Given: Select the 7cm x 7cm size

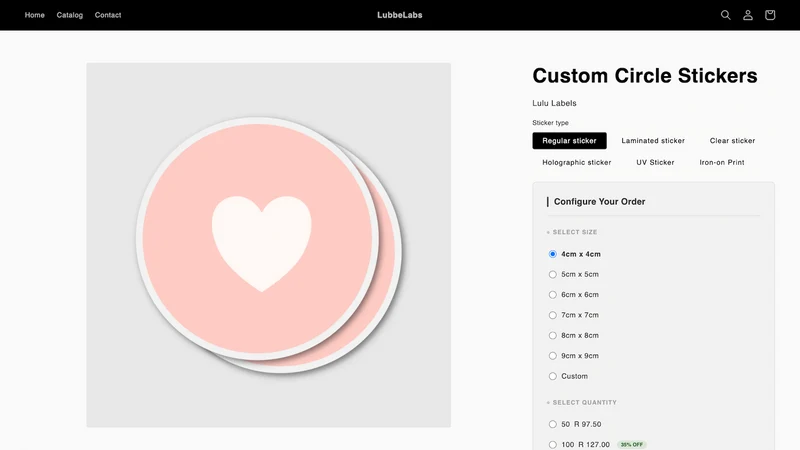Looking at the screenshot, I should click(x=553, y=315).
